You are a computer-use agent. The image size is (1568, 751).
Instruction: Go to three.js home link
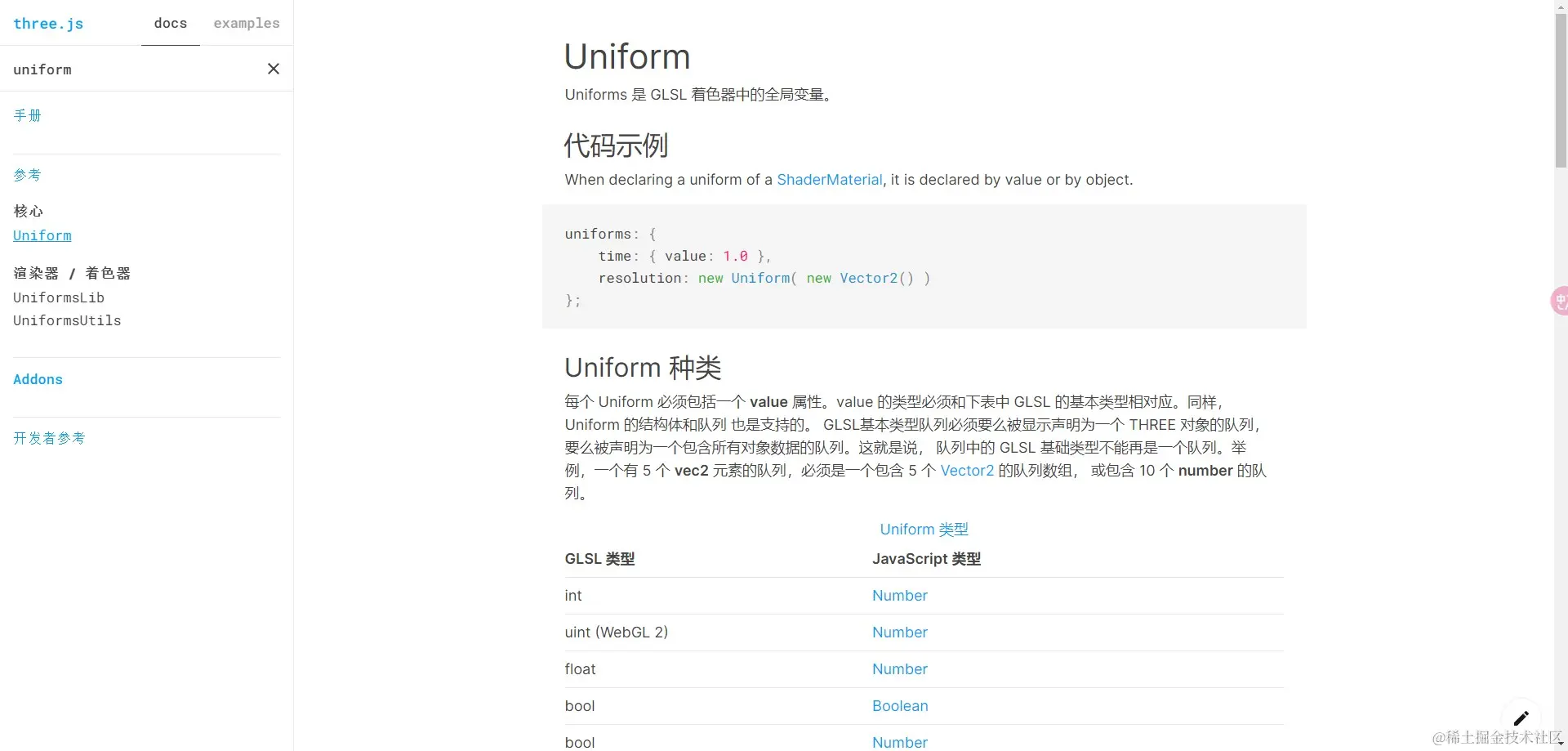click(x=48, y=24)
